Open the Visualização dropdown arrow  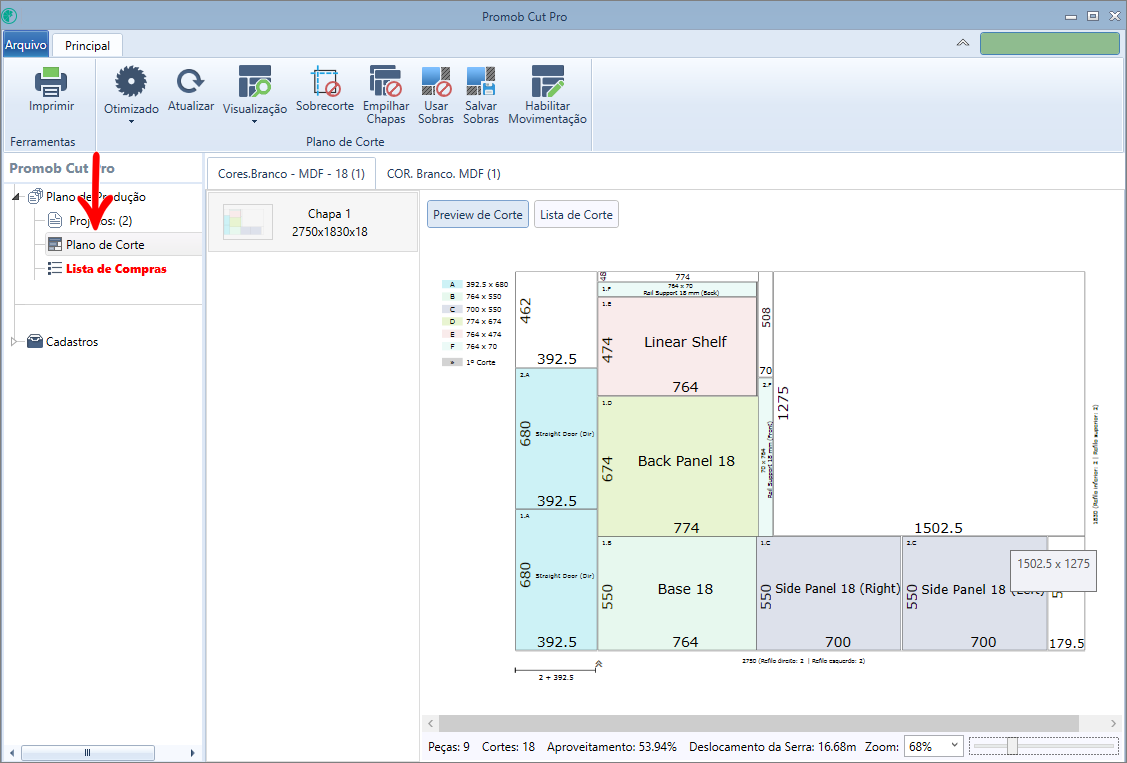click(254, 121)
